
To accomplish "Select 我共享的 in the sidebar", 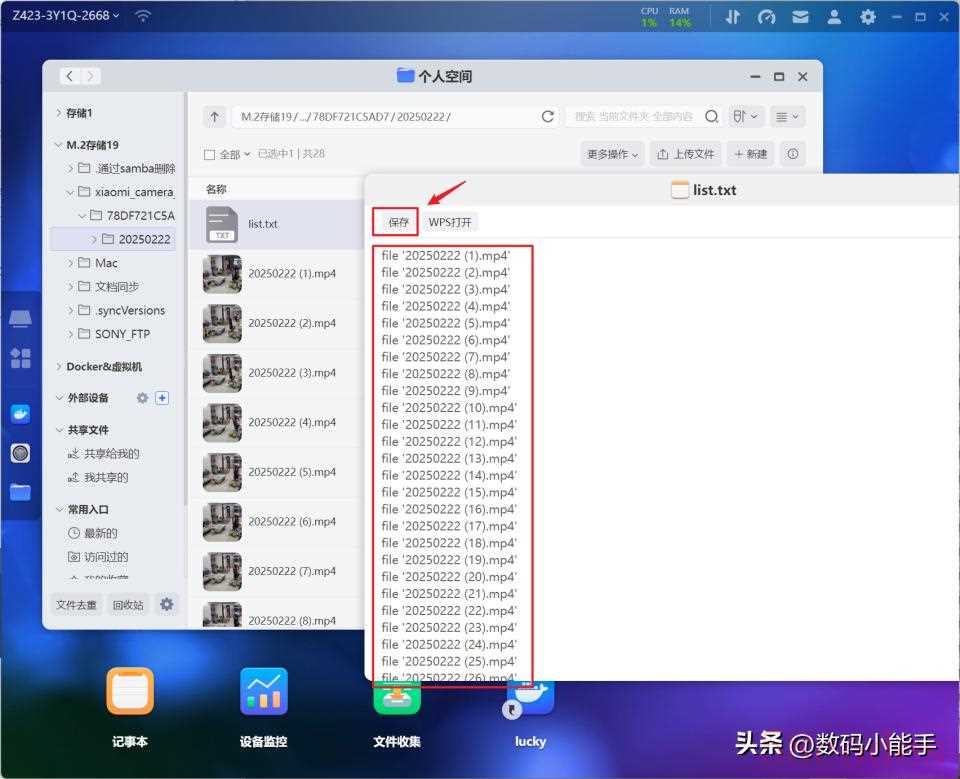I will pyautogui.click(x=106, y=477).
